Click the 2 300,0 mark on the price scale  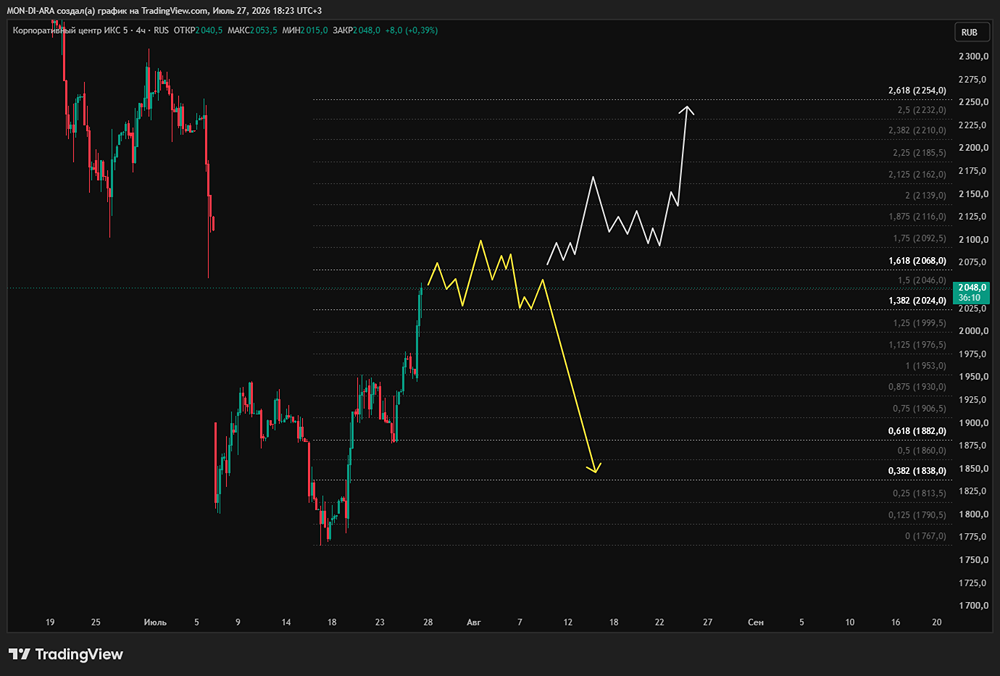(973, 56)
